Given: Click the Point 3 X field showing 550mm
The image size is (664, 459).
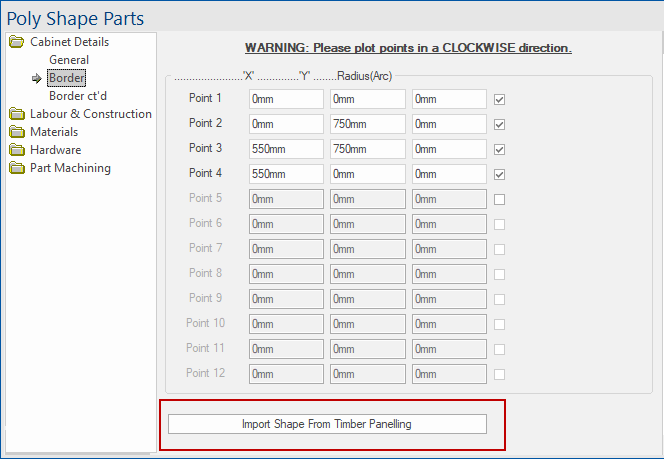Looking at the screenshot, I should coord(286,149).
